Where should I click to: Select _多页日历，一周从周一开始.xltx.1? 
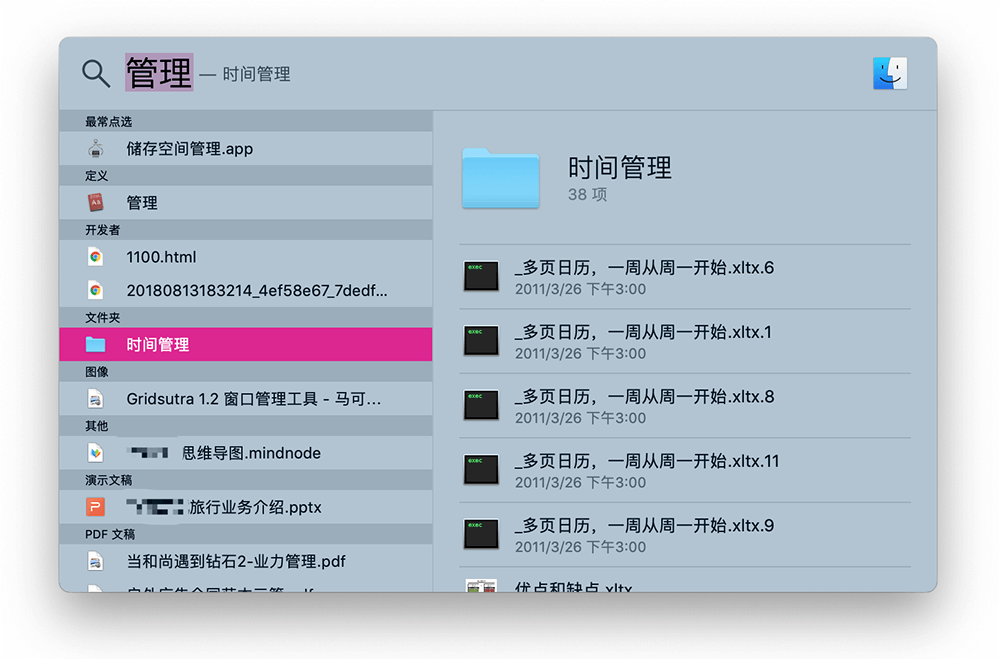pyautogui.click(x=685, y=341)
